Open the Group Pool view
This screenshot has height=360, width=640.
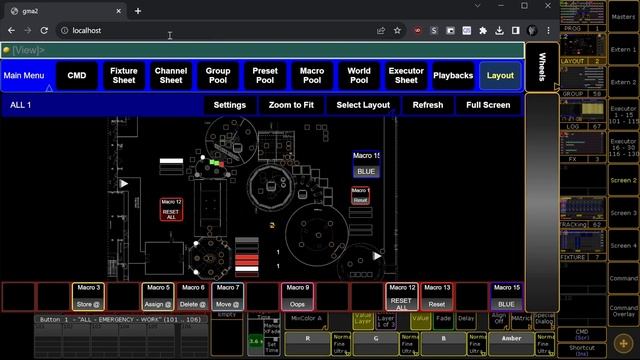coord(218,76)
